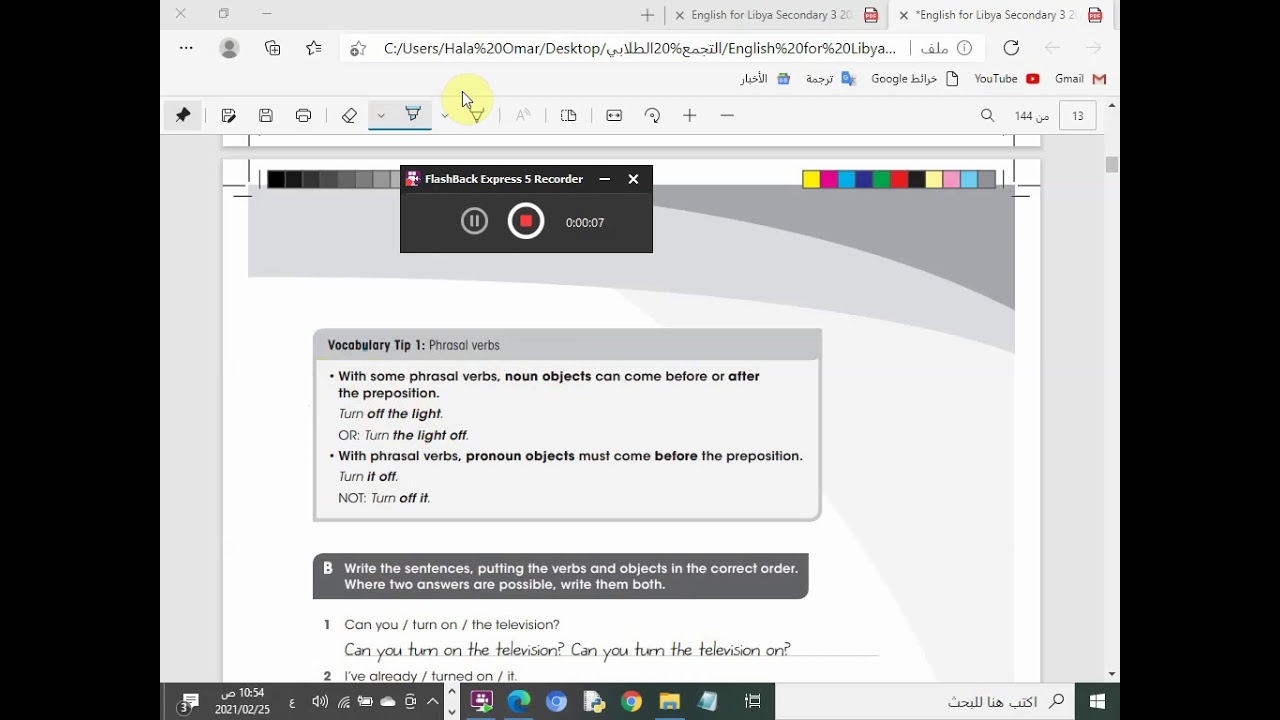Viewport: 1280px width, 720px height.
Task: Stop the FlashBack recording
Action: 526,221
